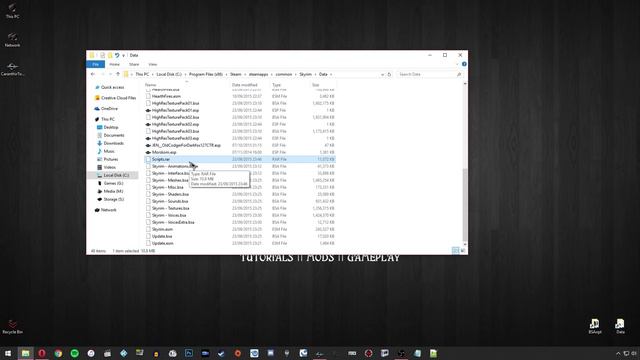The image size is (640, 360).
Task: Select HighResTexturePack03.esp file
Action: (176, 138)
